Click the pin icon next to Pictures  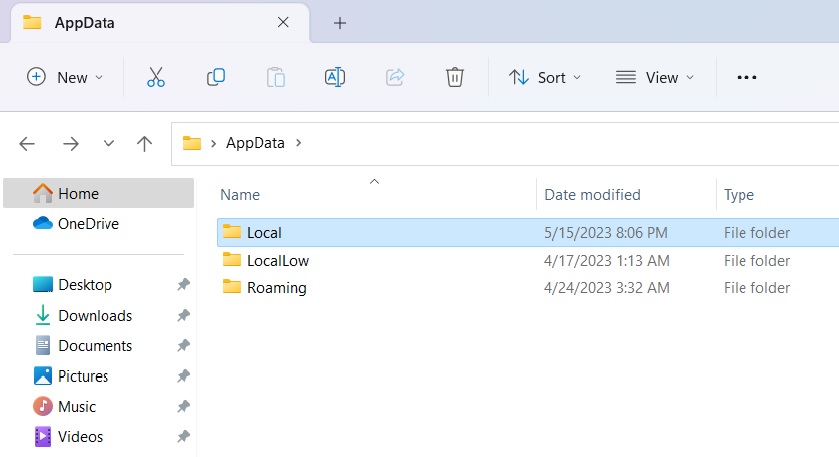(x=184, y=376)
